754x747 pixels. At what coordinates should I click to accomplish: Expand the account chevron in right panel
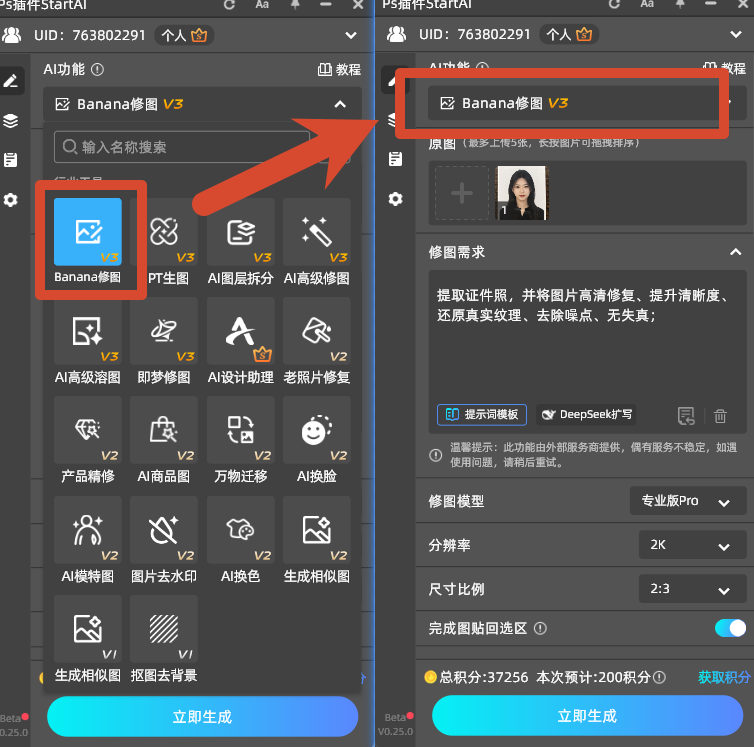[x=736, y=34]
